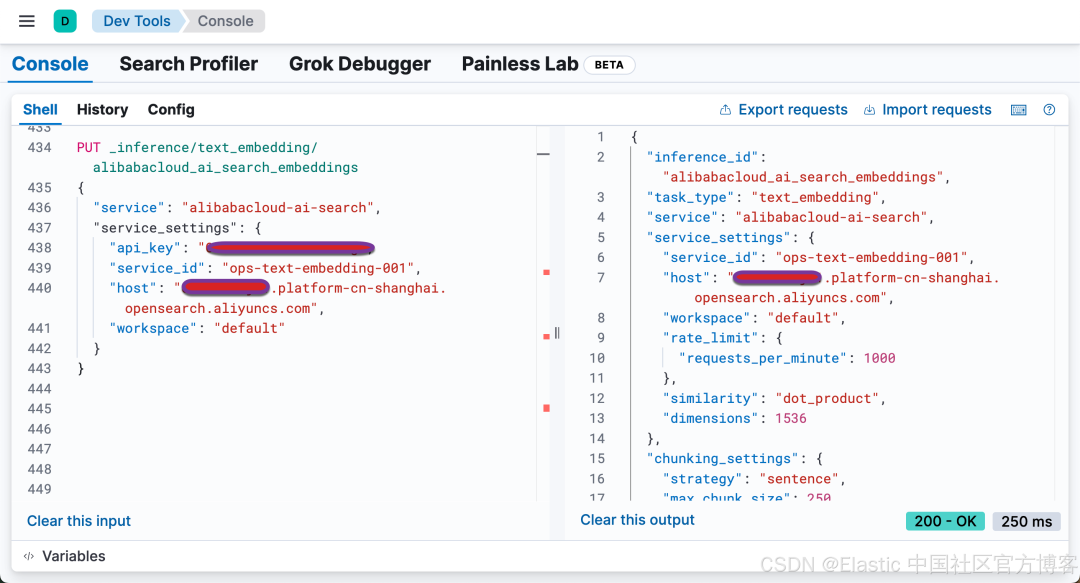Click the panel resize handle icon
This screenshot has height=583, width=1080.
tap(557, 333)
